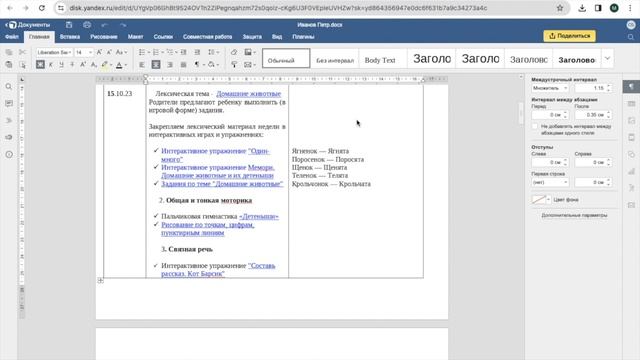Open the Множитель line spacing type dropdown
Viewport: 640px width, 360px height.
click(x=550, y=88)
